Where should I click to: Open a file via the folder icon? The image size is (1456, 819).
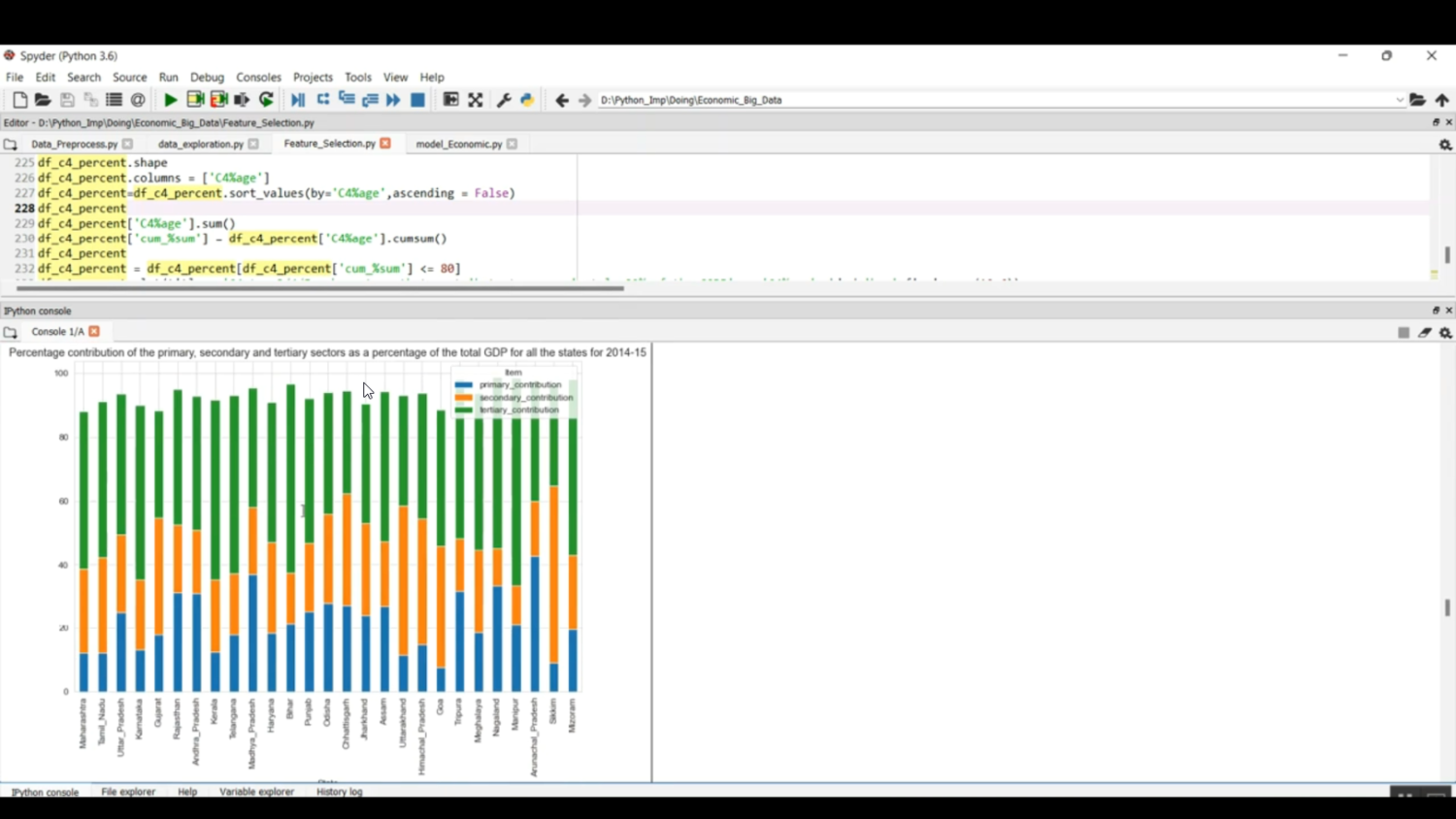(x=43, y=100)
